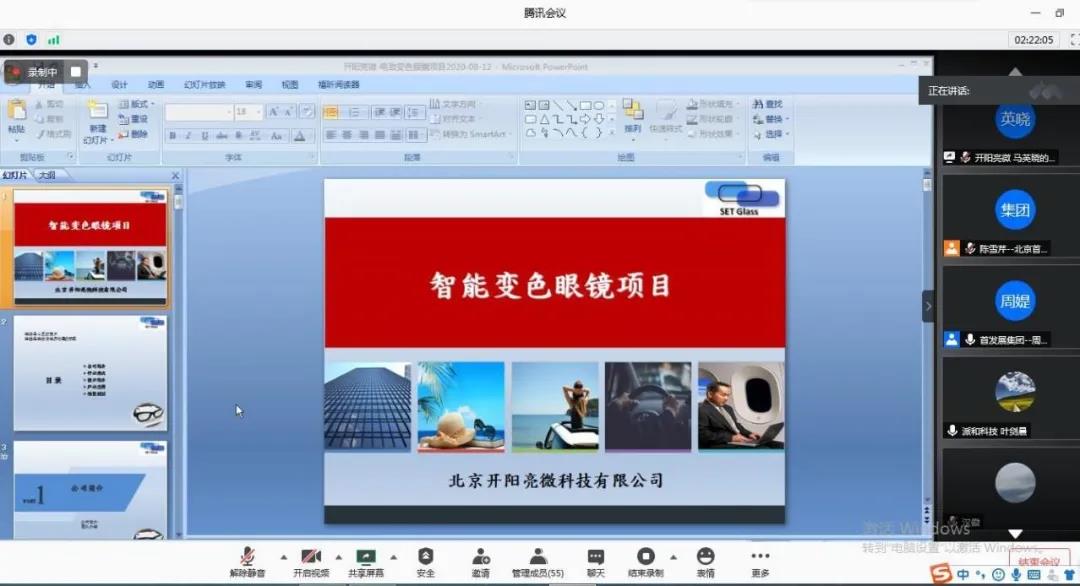The image size is (1080, 586).
Task: Select participant 派和科技 landscape avatar
Action: pos(1015,392)
